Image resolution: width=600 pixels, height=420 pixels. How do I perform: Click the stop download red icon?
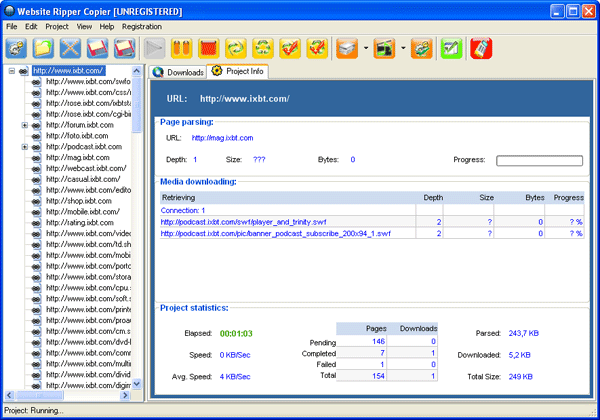(209, 48)
